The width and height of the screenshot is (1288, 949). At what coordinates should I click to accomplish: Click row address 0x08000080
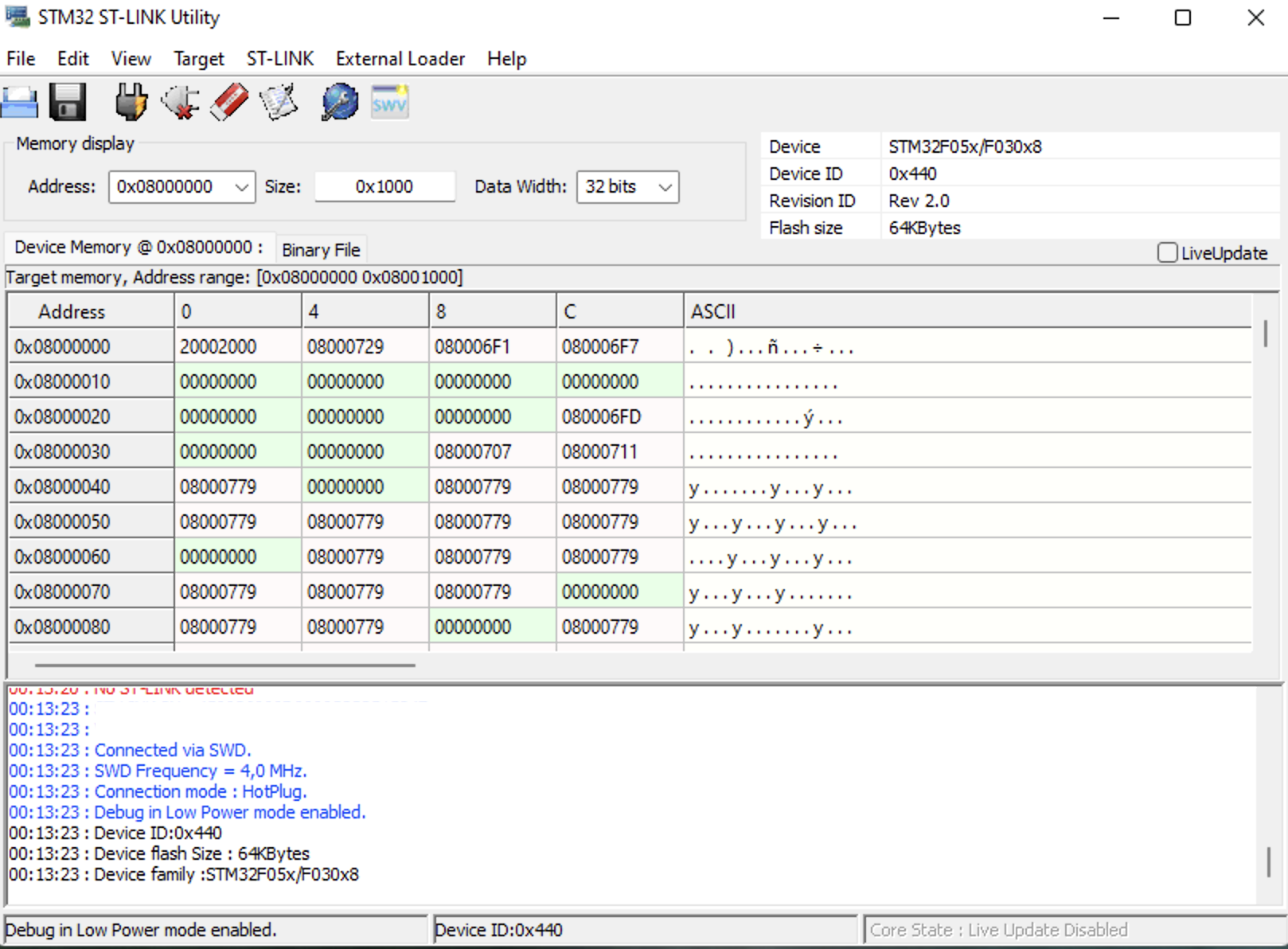(91, 627)
